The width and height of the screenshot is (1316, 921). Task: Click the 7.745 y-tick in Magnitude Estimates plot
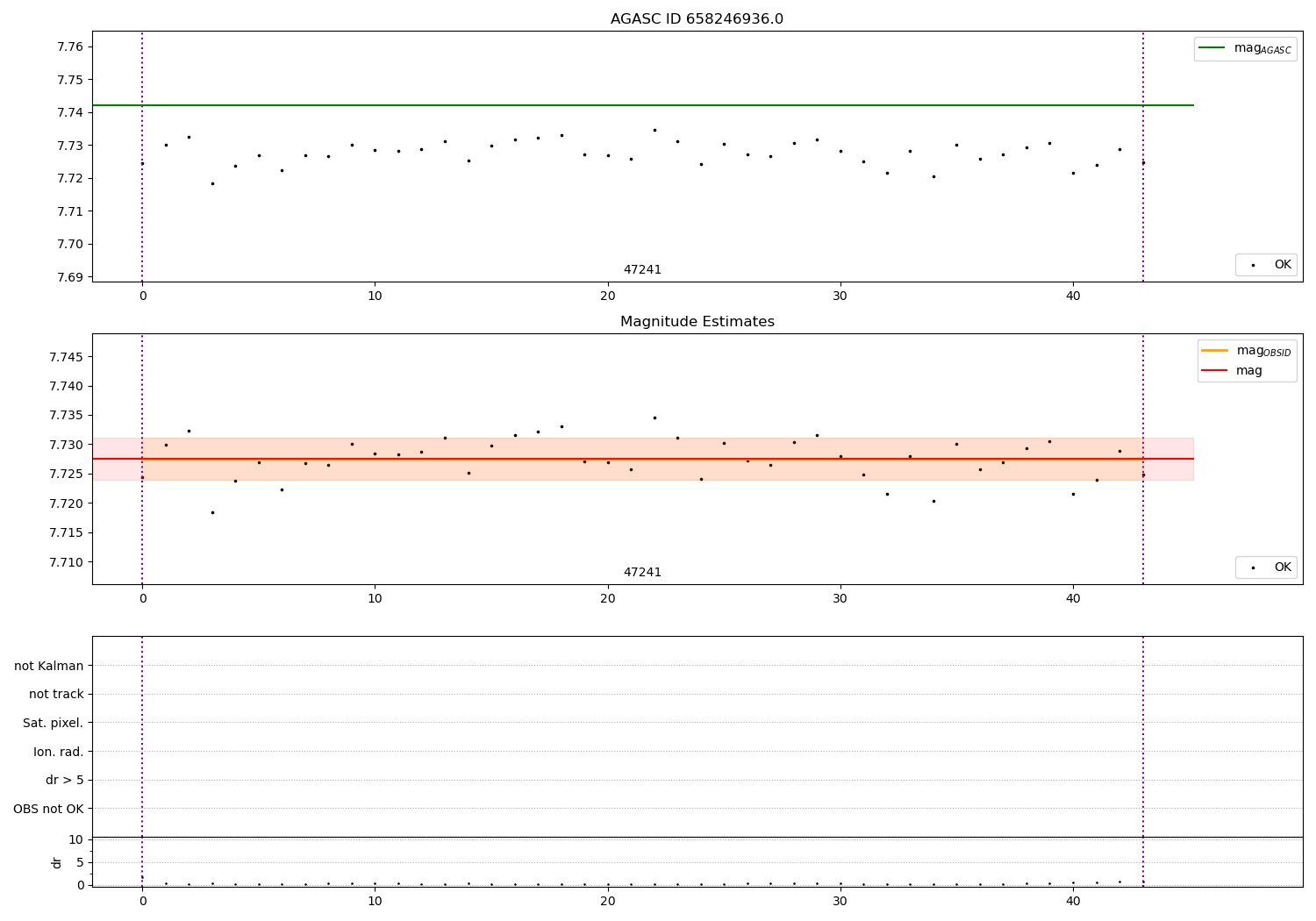[67, 357]
